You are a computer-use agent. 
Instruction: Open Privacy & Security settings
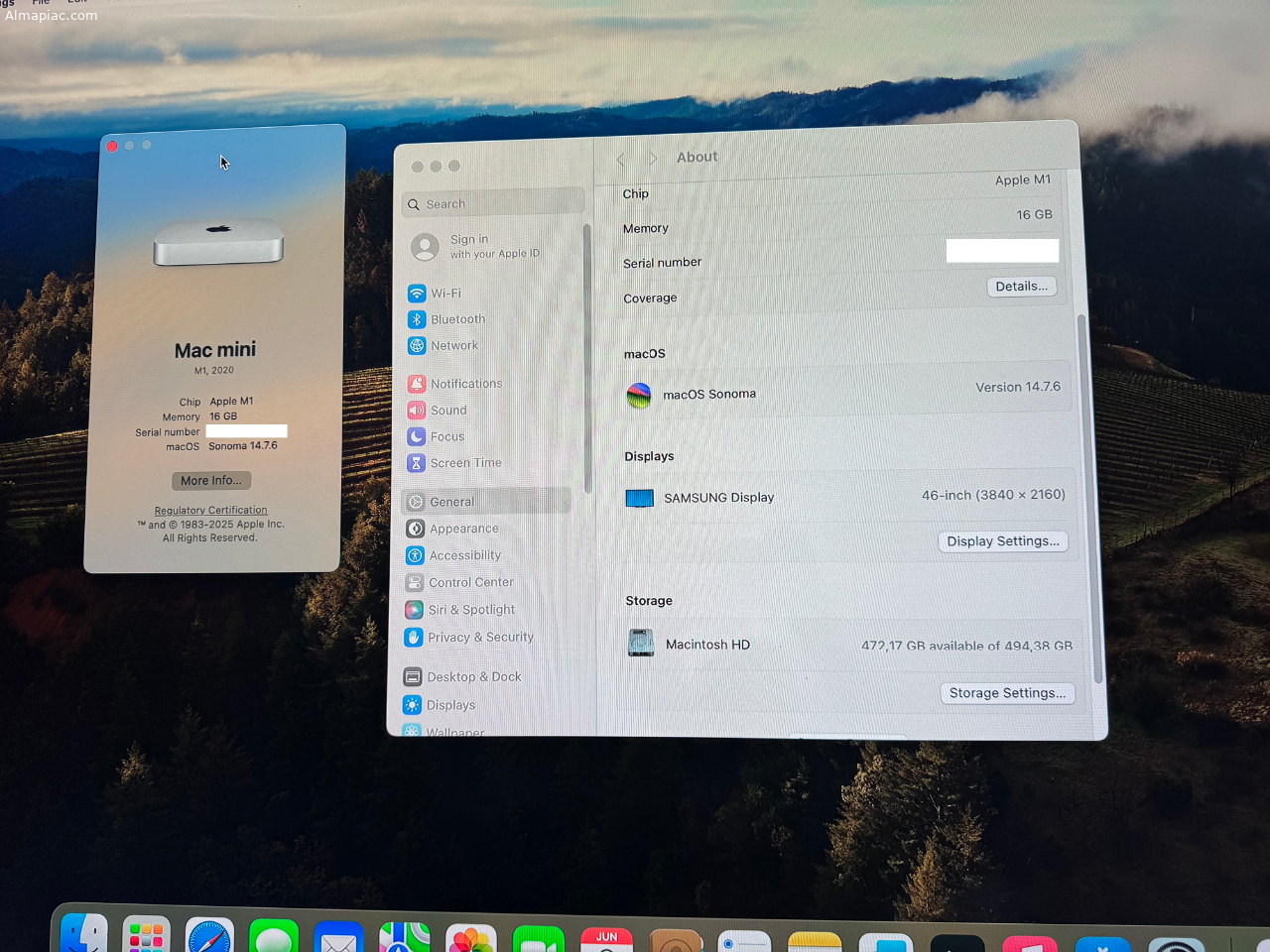click(x=468, y=638)
